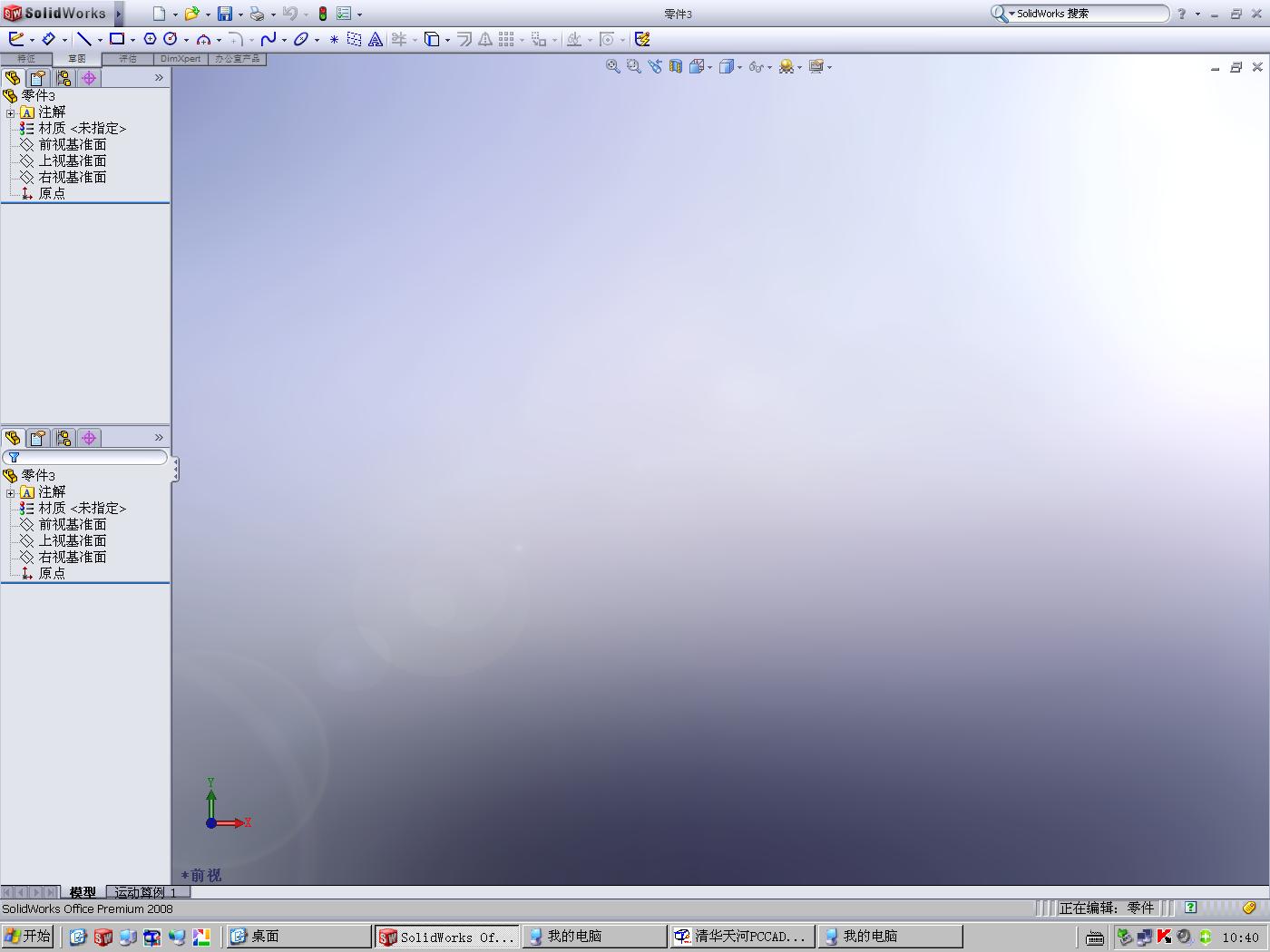Select the Arc sketch tool
Image resolution: width=1270 pixels, height=952 pixels.
(203, 39)
